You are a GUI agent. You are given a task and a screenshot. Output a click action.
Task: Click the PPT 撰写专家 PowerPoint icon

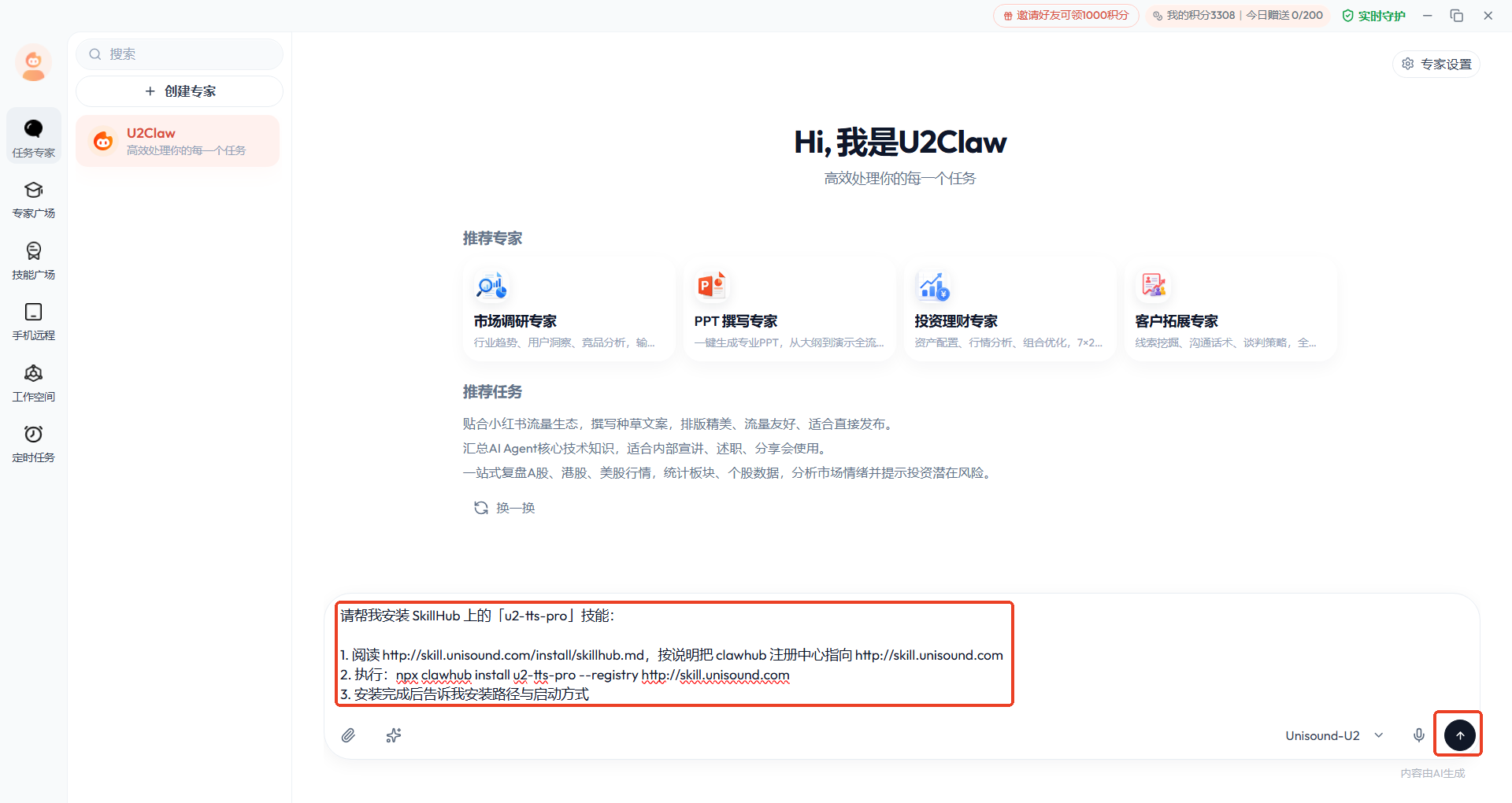pyautogui.click(x=711, y=286)
